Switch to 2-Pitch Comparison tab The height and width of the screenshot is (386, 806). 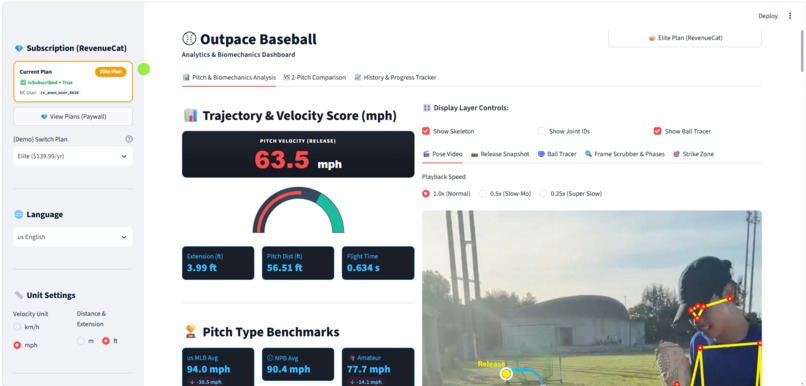[315, 78]
